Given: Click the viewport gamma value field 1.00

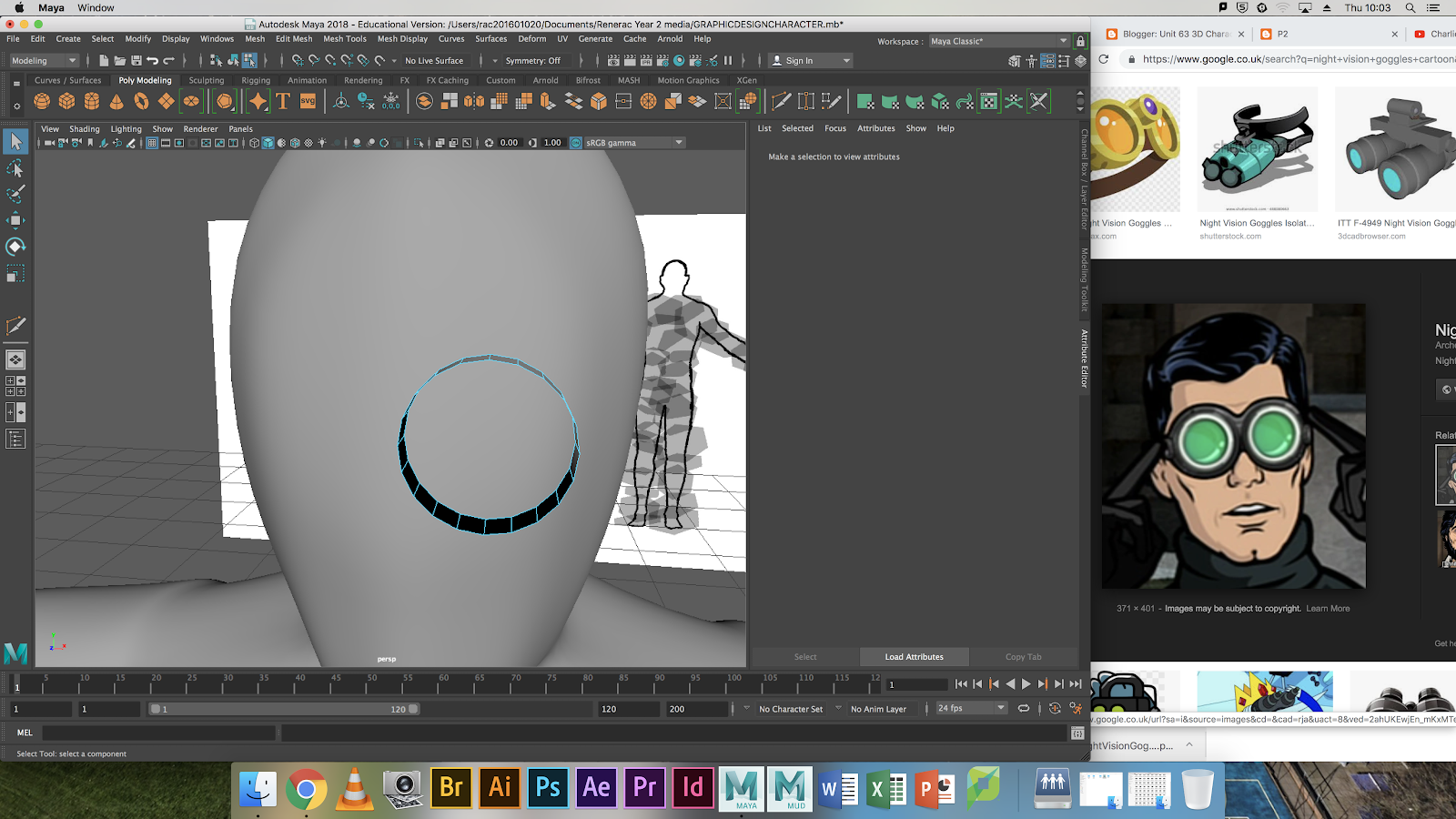Looking at the screenshot, I should 552,143.
